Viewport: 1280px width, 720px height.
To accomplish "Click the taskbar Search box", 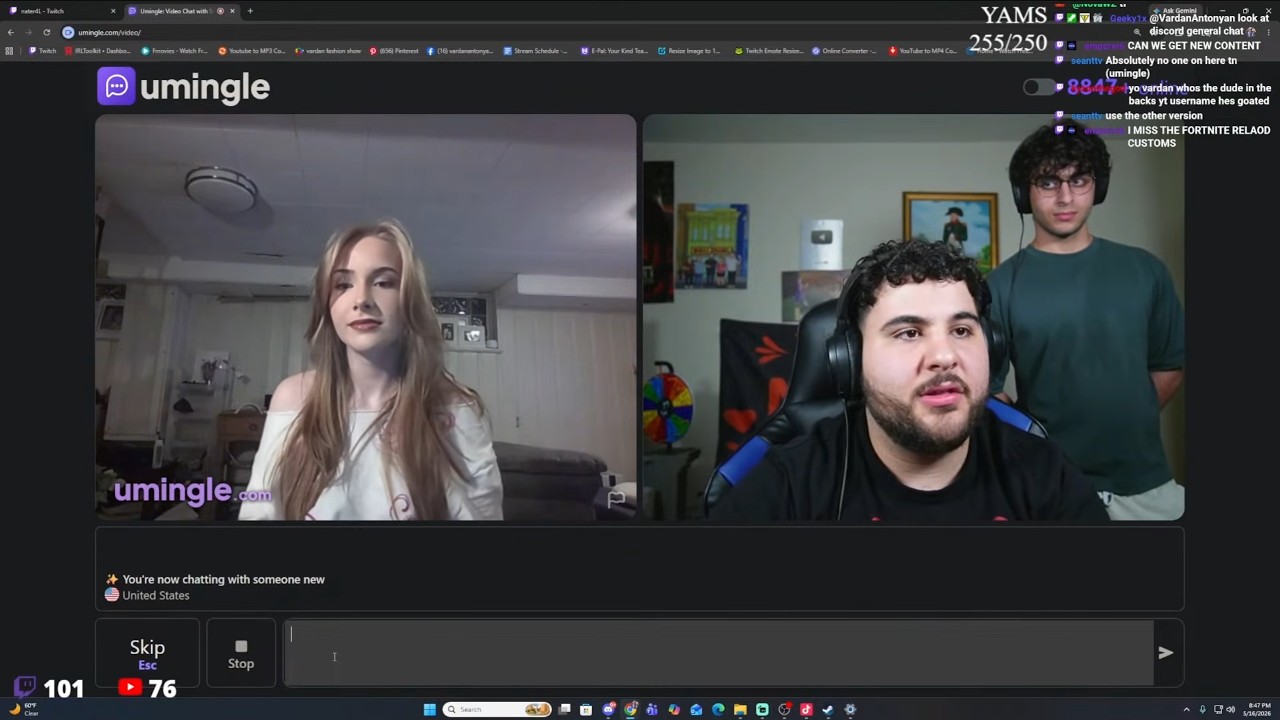I will pyautogui.click(x=497, y=709).
